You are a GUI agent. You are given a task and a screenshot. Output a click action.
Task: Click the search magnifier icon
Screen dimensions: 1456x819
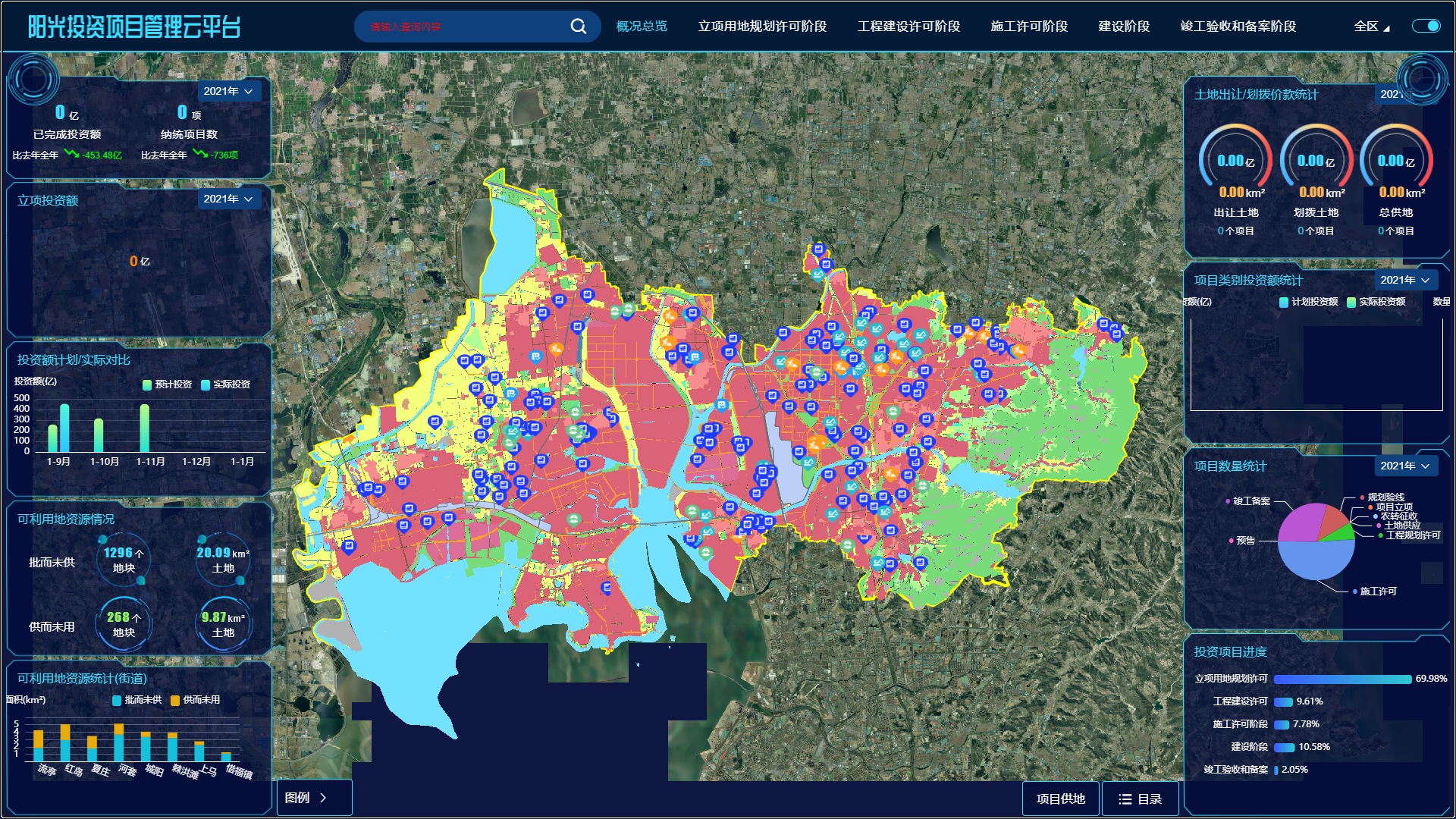(578, 27)
